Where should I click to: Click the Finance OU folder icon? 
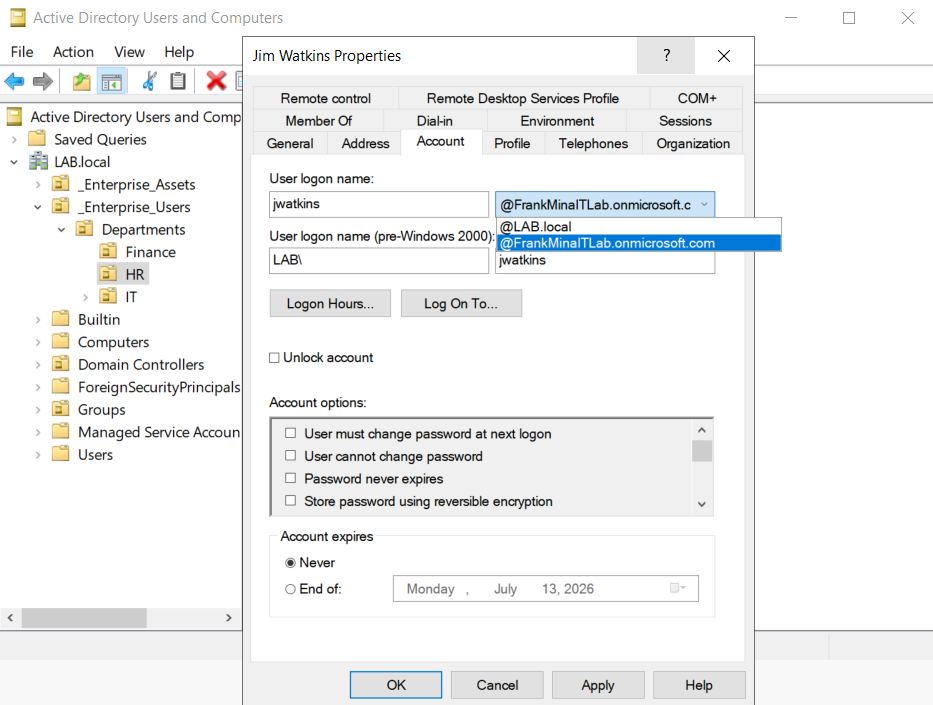tap(108, 251)
